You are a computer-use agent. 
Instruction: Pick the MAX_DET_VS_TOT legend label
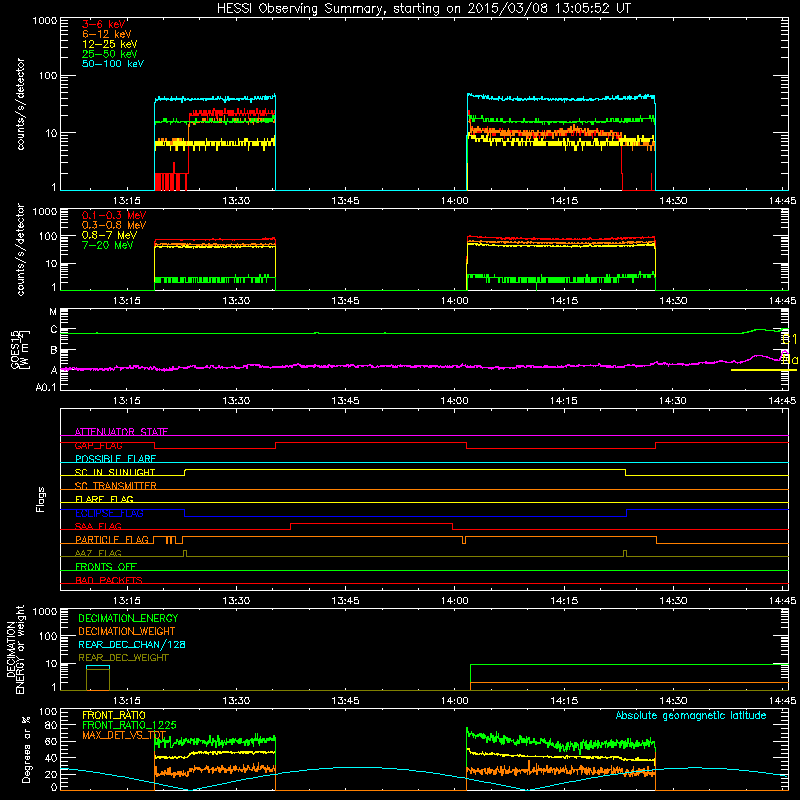click(124, 735)
